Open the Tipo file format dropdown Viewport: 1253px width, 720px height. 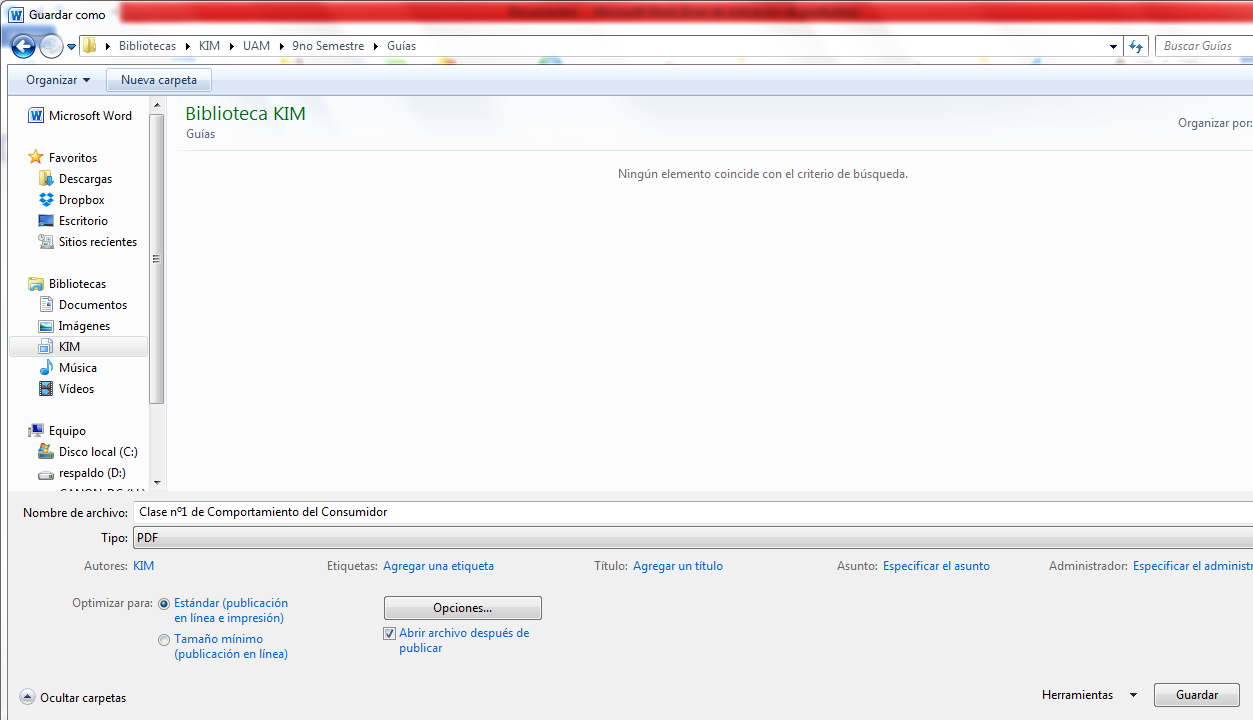(x=690, y=538)
